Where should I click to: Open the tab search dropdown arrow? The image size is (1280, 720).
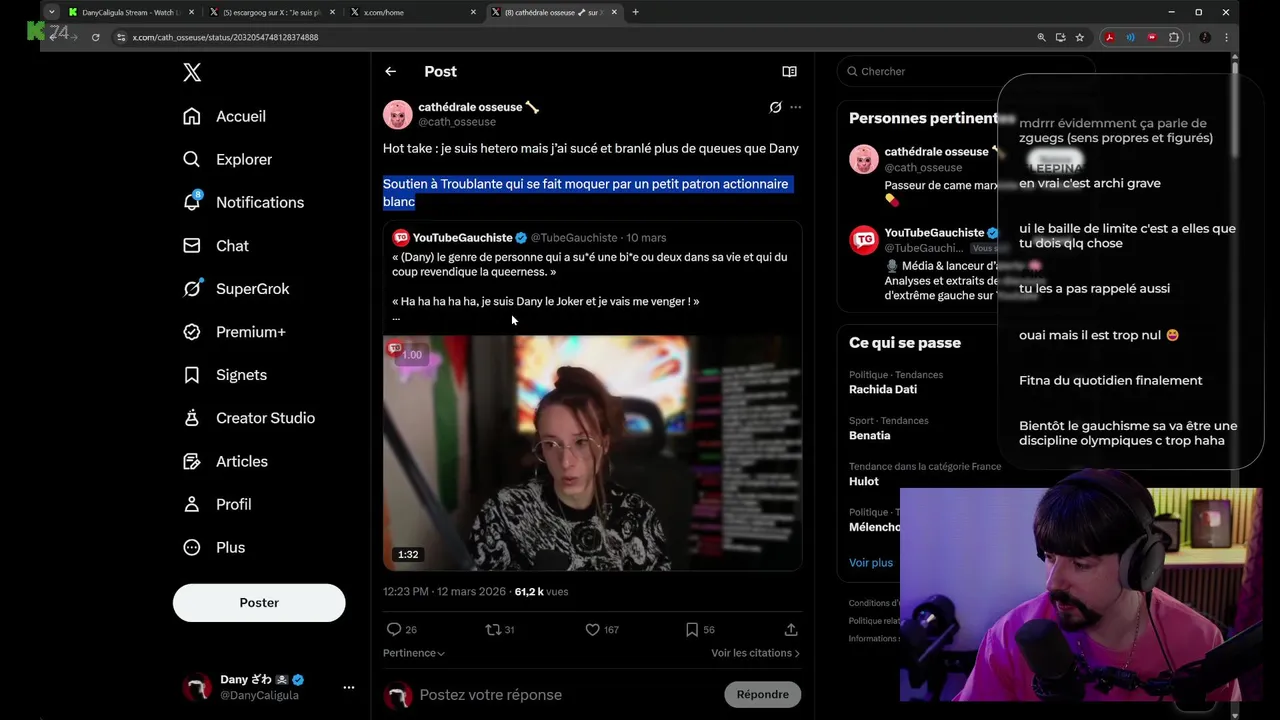pyautogui.click(x=51, y=12)
